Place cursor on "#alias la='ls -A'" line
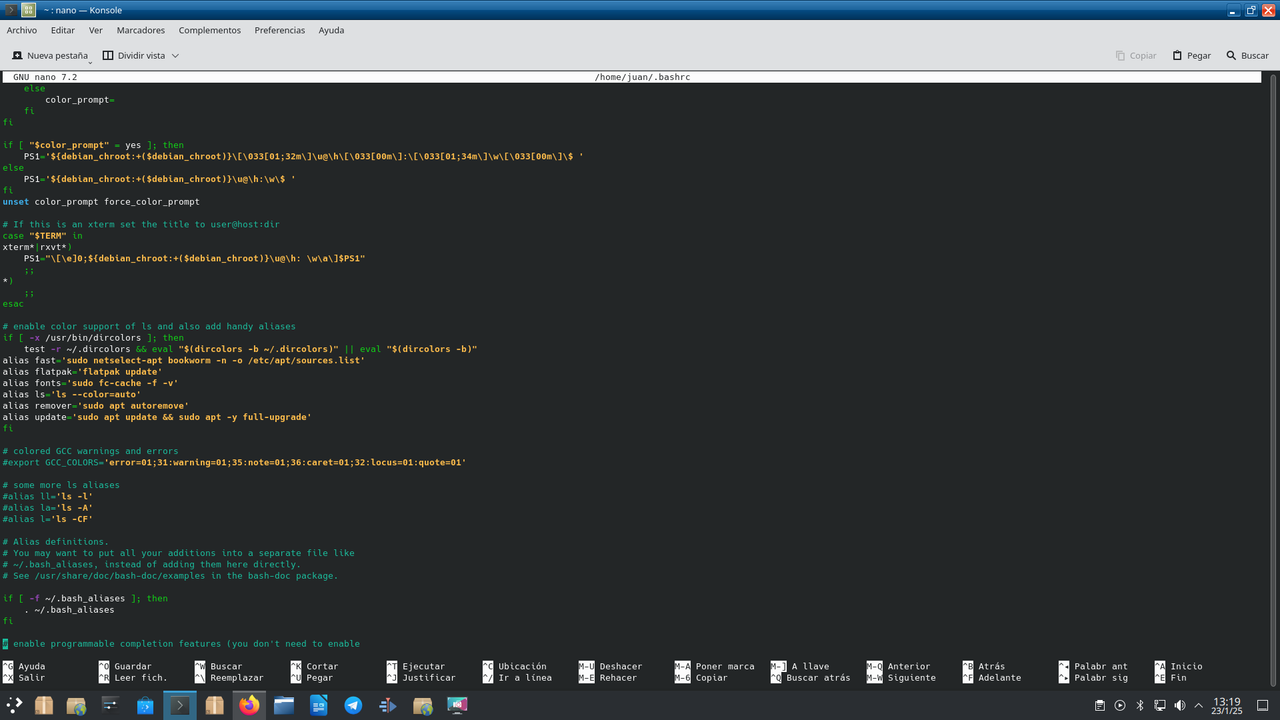The image size is (1280, 720). (x=47, y=508)
